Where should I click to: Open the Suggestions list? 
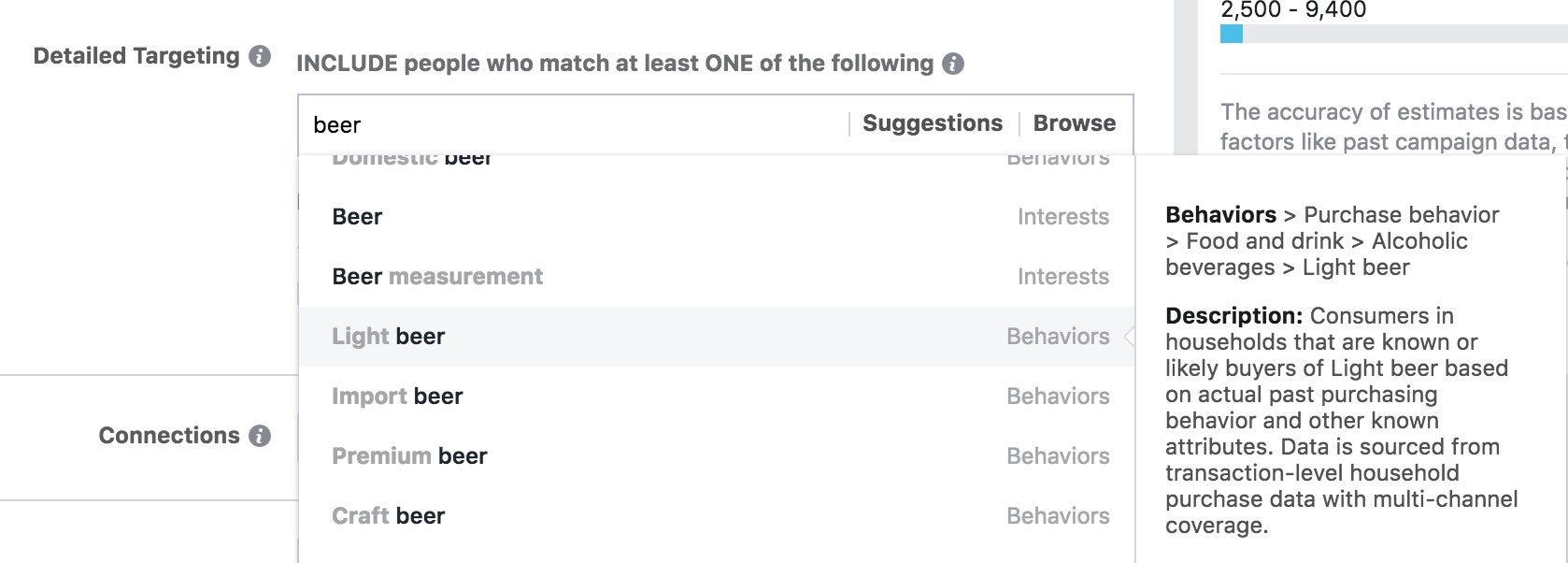click(x=932, y=123)
